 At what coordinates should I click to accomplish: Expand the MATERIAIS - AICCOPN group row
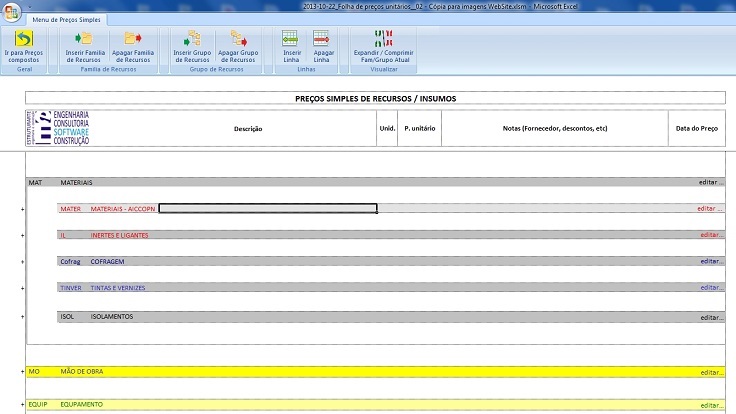(x=22, y=209)
